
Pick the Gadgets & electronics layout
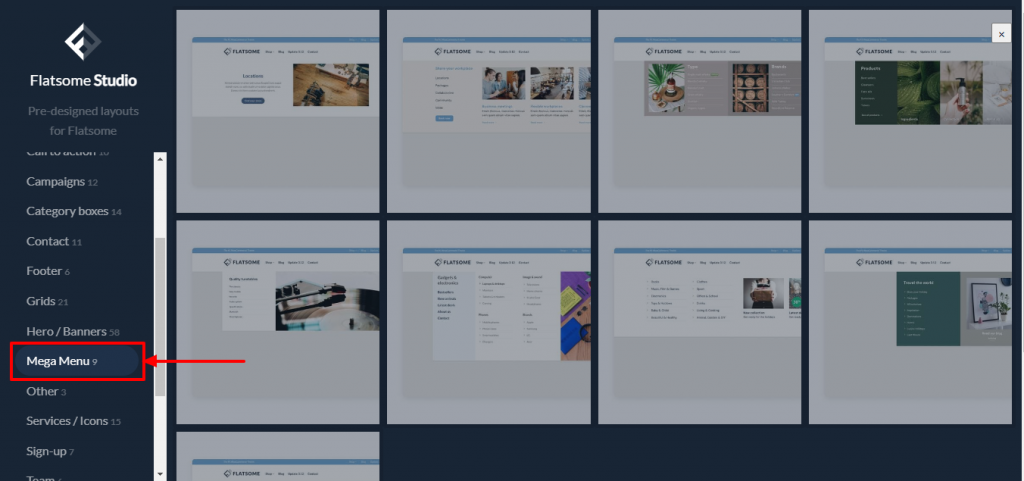pyautogui.click(x=488, y=322)
